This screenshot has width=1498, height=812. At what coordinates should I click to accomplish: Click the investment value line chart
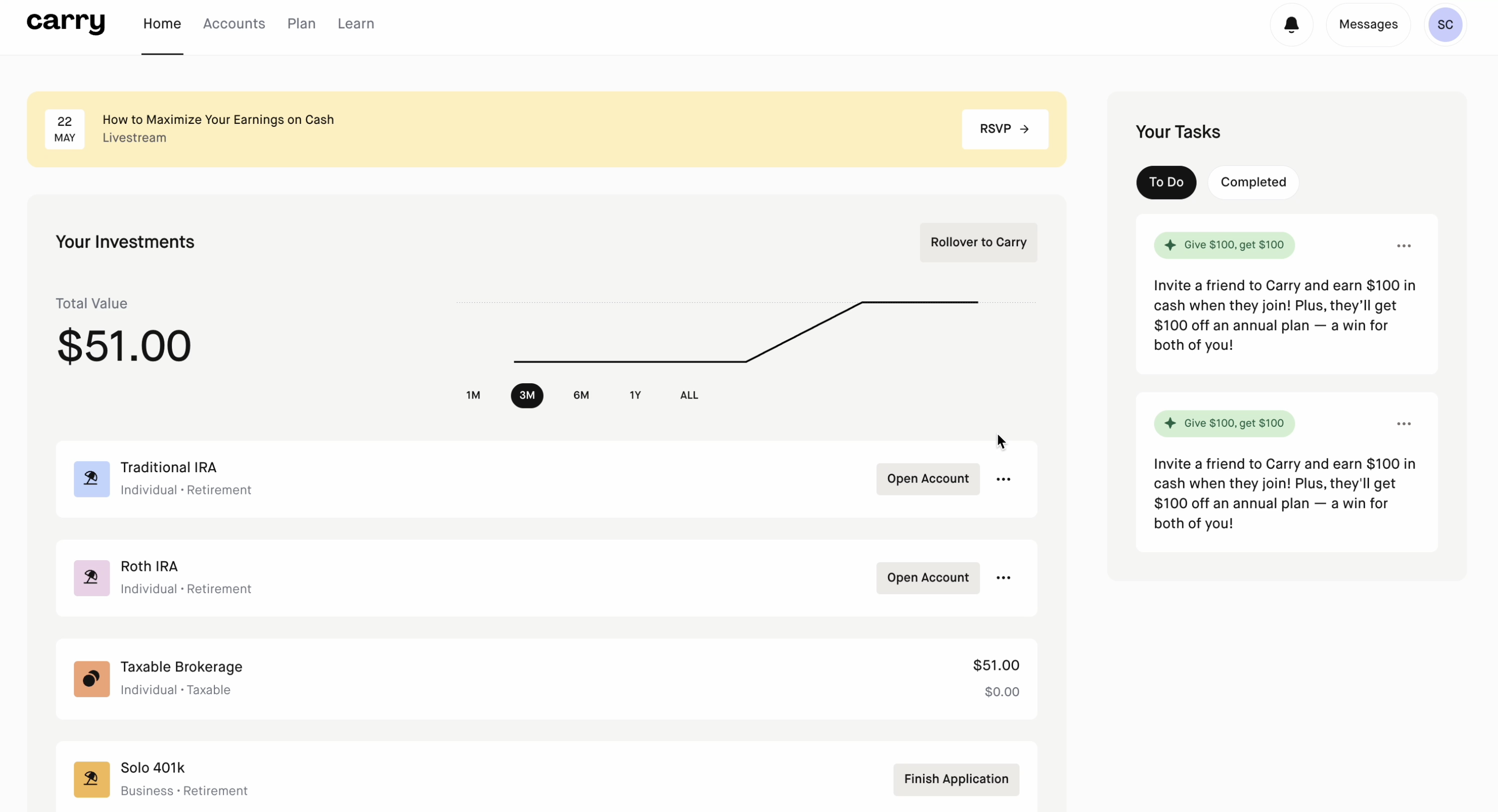click(745, 332)
